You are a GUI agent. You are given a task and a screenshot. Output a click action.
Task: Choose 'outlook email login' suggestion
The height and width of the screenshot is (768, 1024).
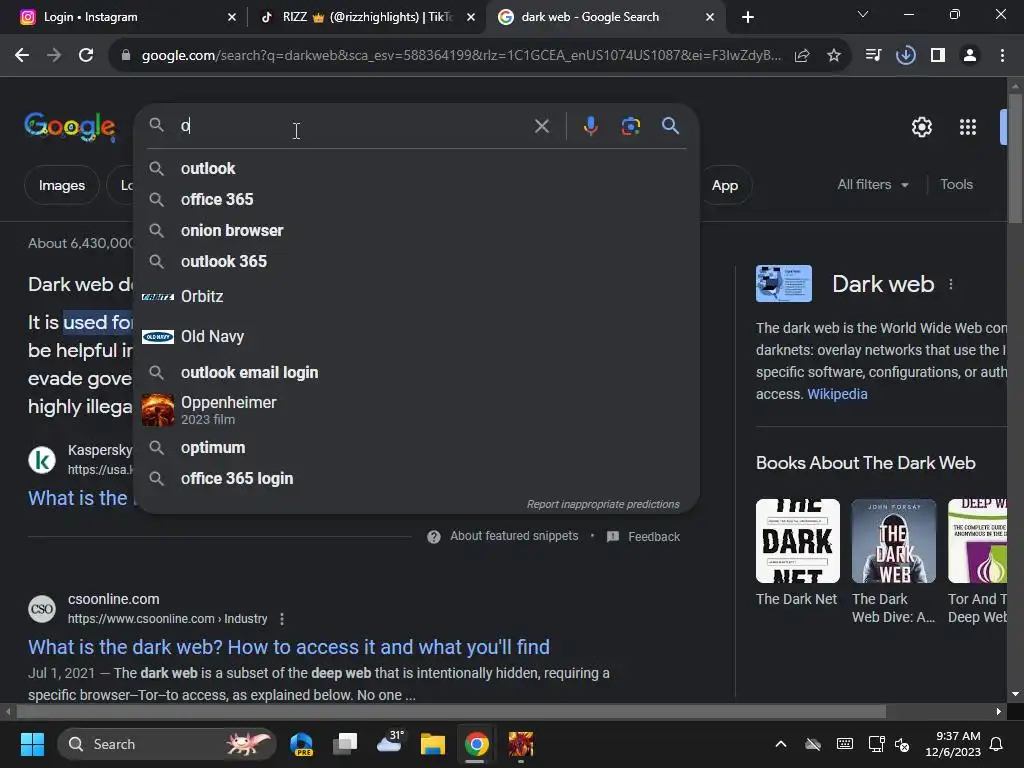416,372
